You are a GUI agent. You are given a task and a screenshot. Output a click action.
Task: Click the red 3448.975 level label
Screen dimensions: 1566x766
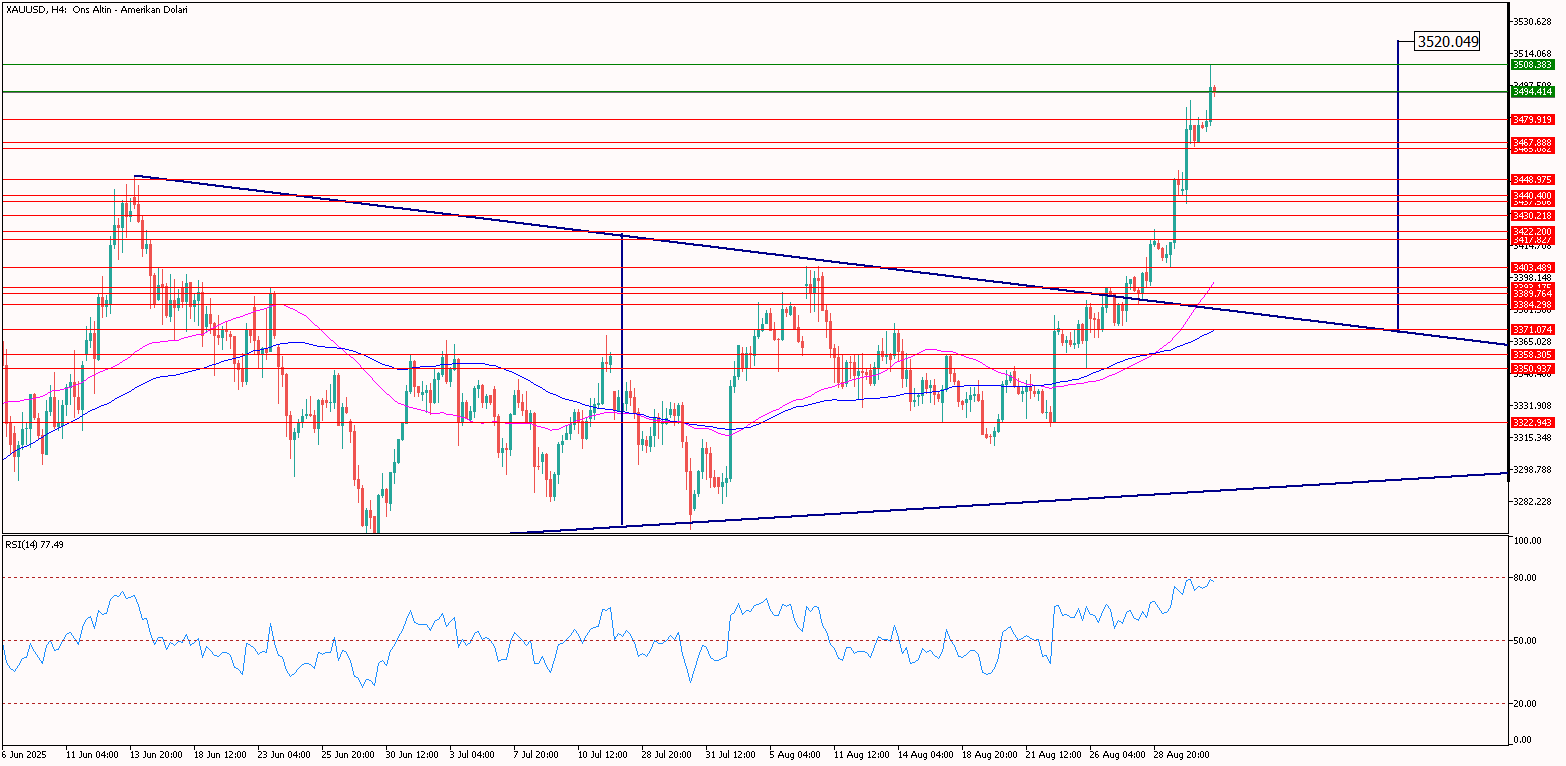point(1532,179)
